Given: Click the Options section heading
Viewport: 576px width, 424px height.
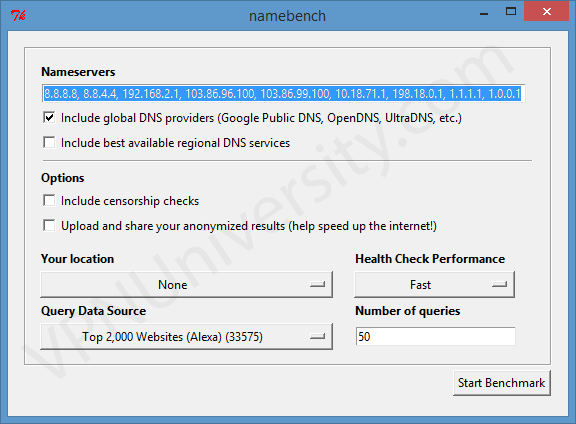Looking at the screenshot, I should (62, 178).
